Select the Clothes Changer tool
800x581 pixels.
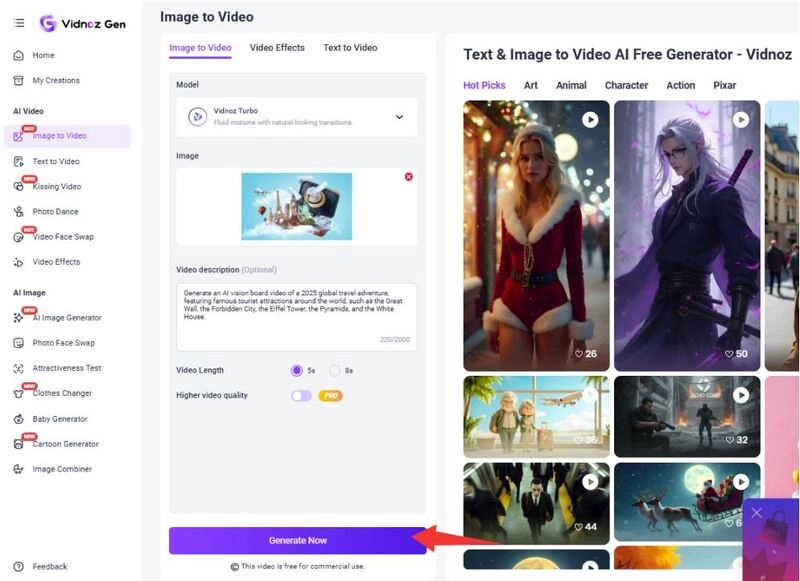(60, 394)
